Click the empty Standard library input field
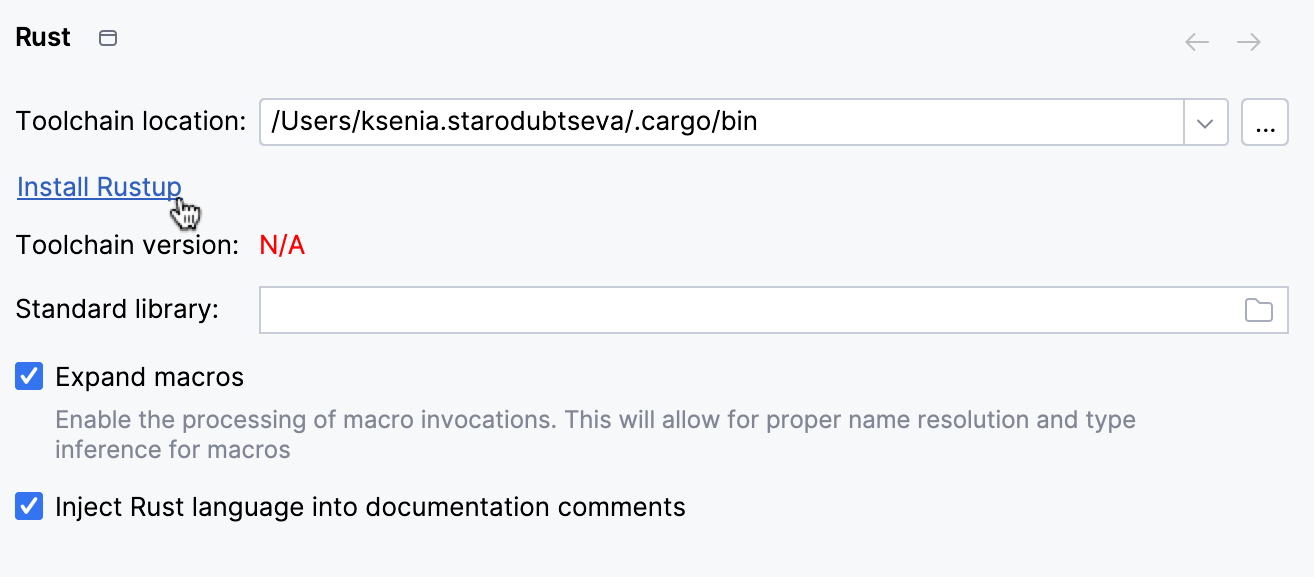Screen dimensions: 1314x577 click(700, 310)
